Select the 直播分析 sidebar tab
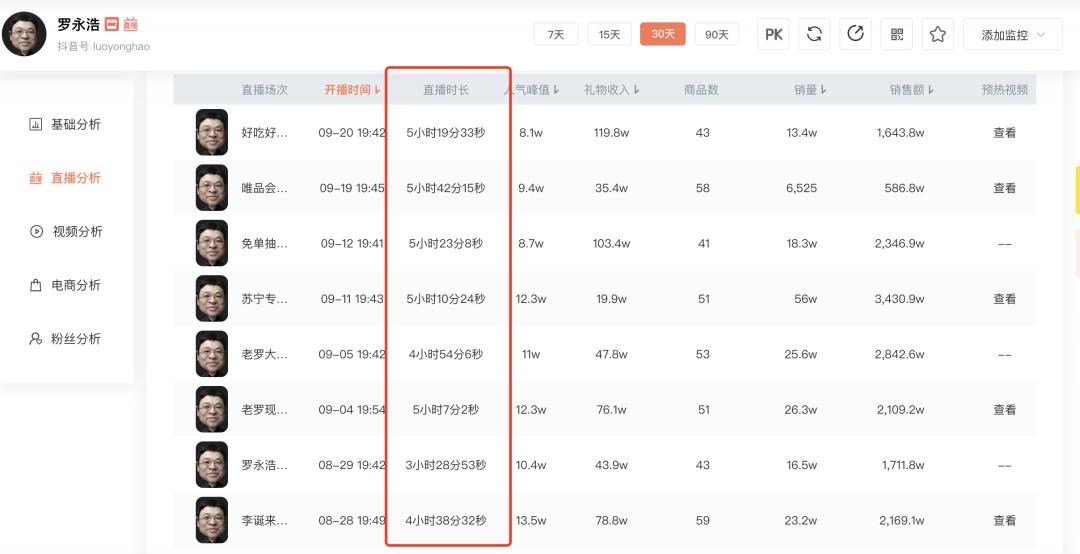The height and width of the screenshot is (554, 1080). 65,178
